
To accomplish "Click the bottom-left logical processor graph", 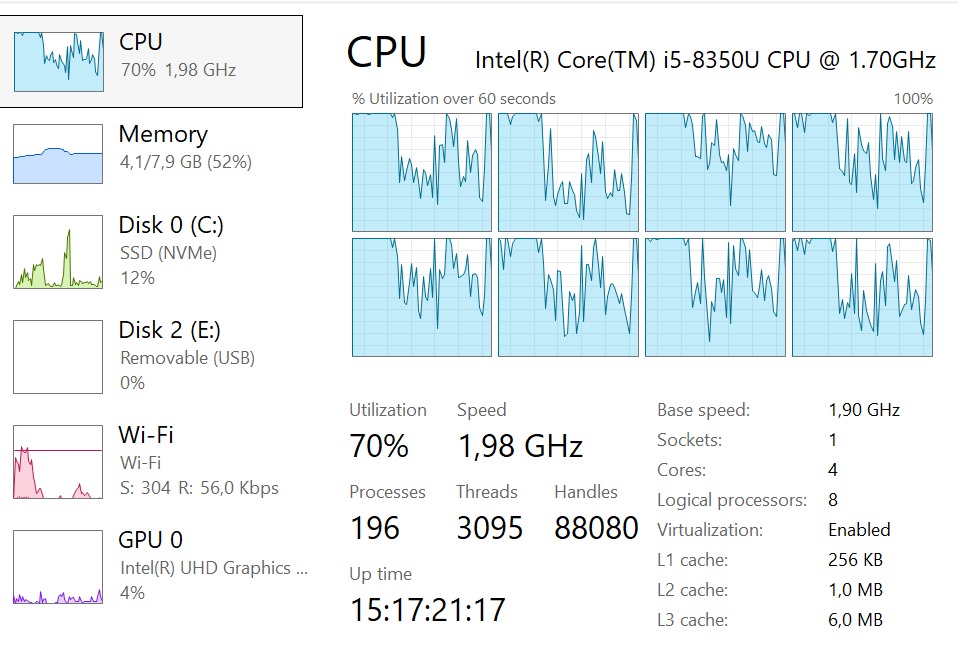I will pos(421,297).
